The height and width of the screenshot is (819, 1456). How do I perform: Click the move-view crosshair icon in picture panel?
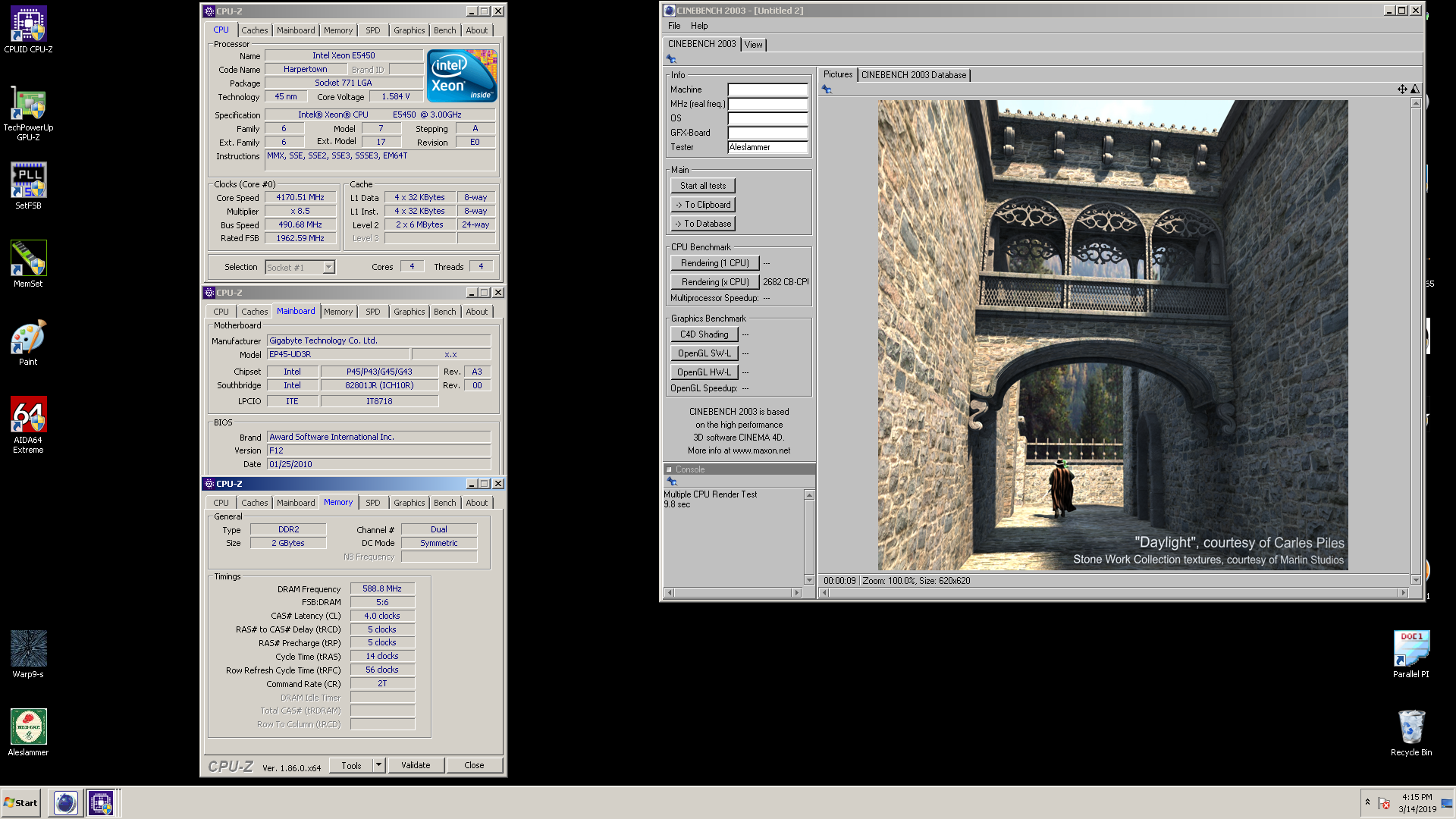tap(1402, 89)
